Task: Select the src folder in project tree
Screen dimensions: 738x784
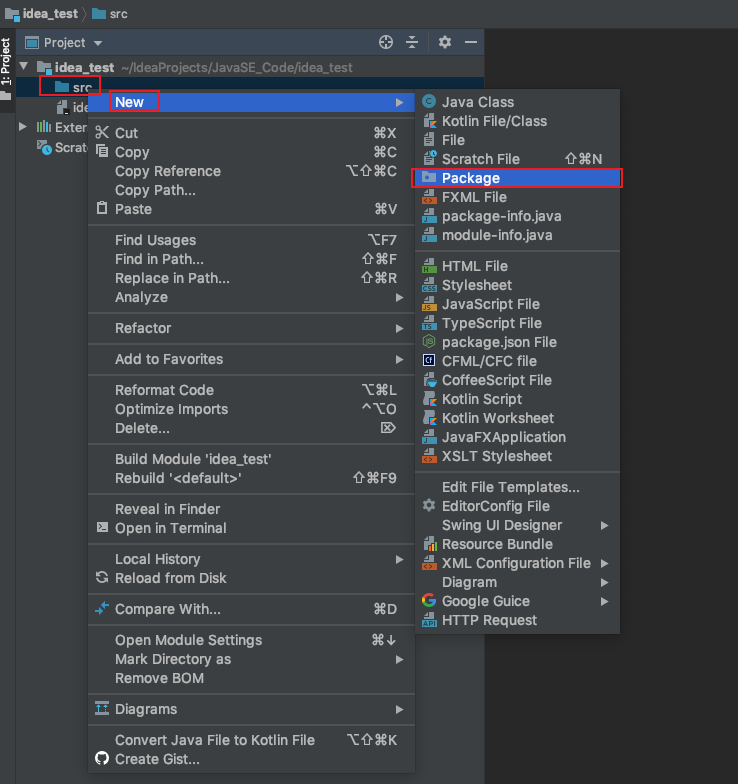Action: tap(73, 87)
